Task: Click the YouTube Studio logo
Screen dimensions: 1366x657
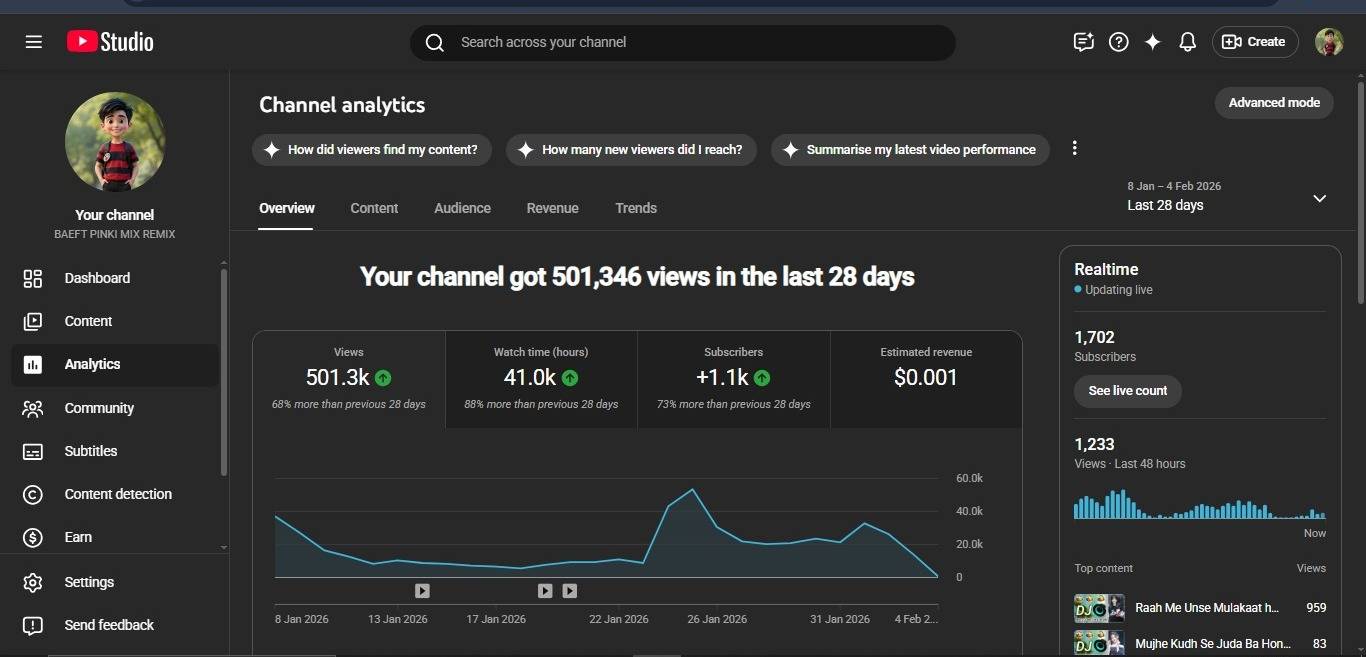Action: (x=111, y=42)
